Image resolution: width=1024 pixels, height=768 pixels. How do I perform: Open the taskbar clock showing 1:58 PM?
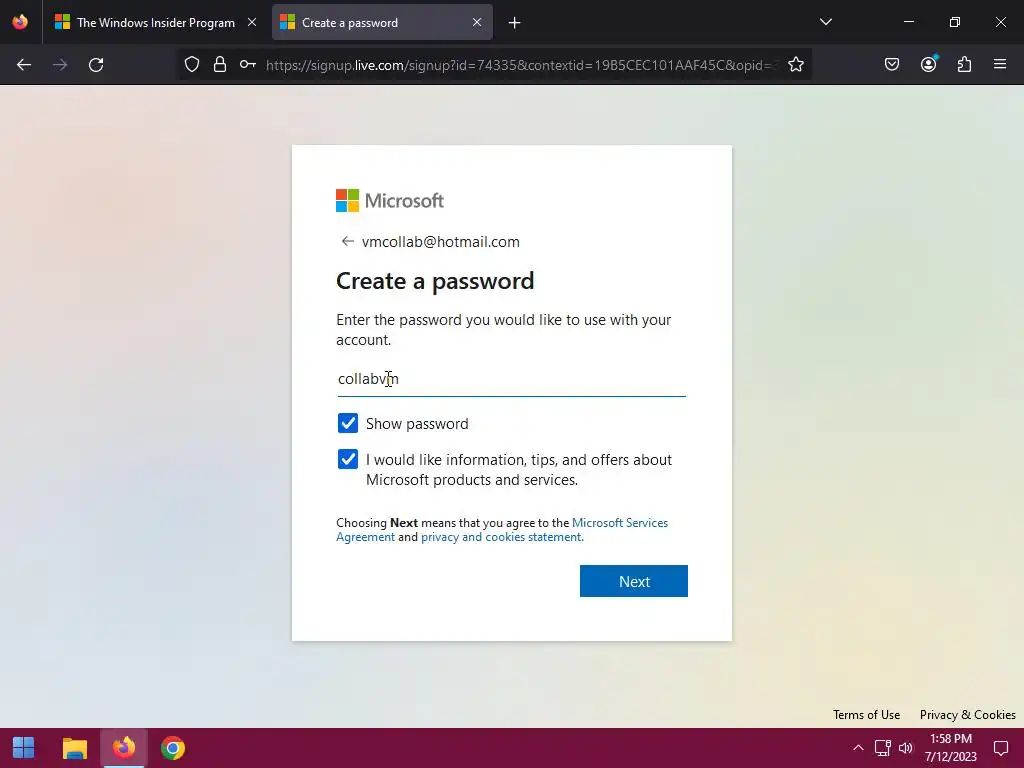[950, 748]
